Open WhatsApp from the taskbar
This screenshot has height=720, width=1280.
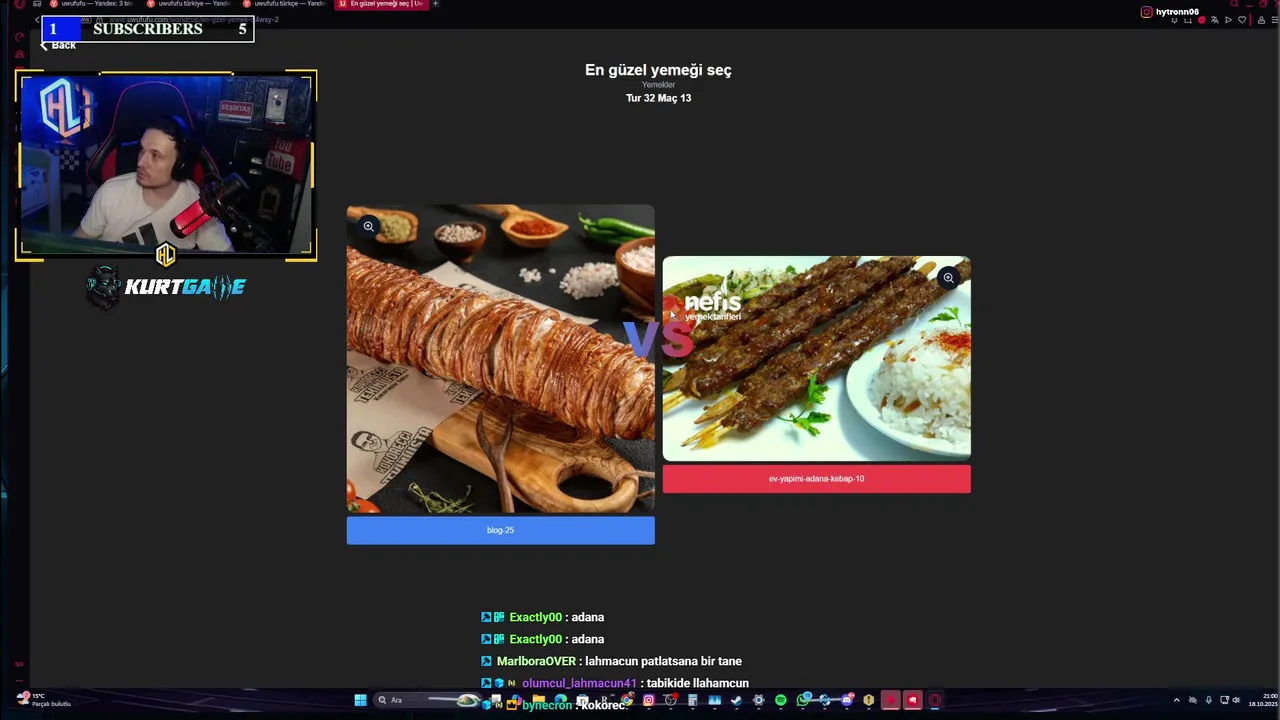click(803, 700)
